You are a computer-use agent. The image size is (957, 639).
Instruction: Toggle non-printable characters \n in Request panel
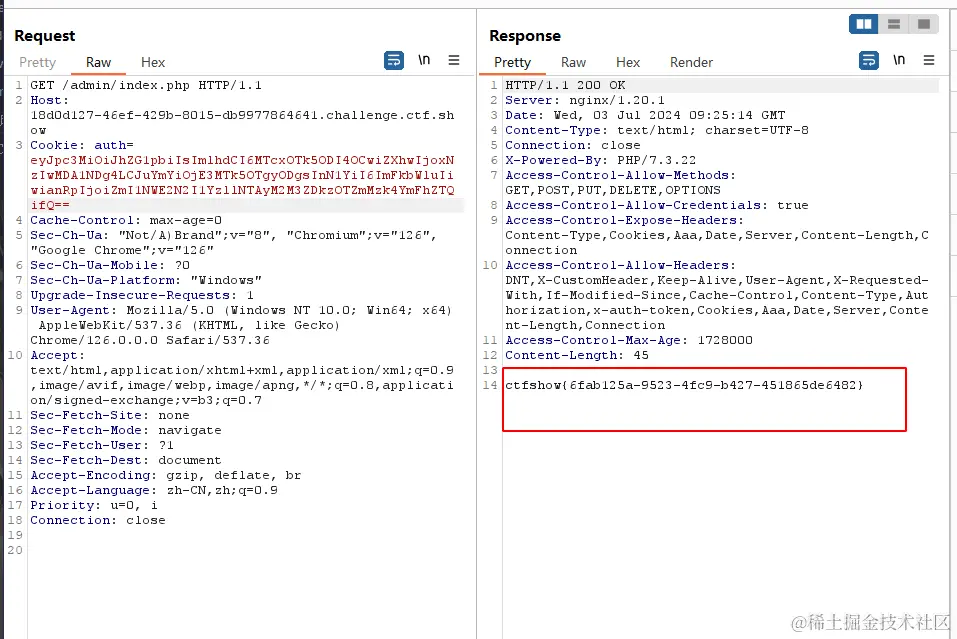(424, 60)
